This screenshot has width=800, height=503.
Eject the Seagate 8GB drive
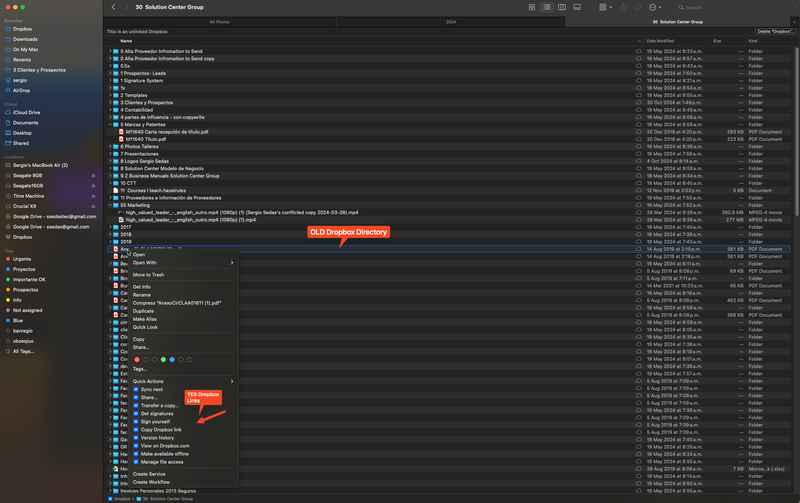93,175
